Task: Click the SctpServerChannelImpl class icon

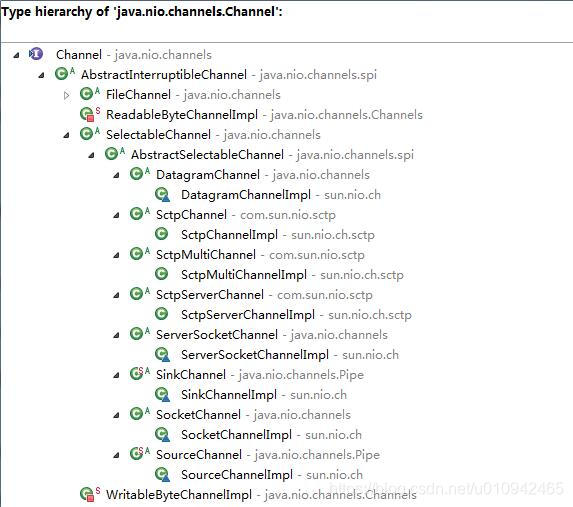Action: coord(161,314)
